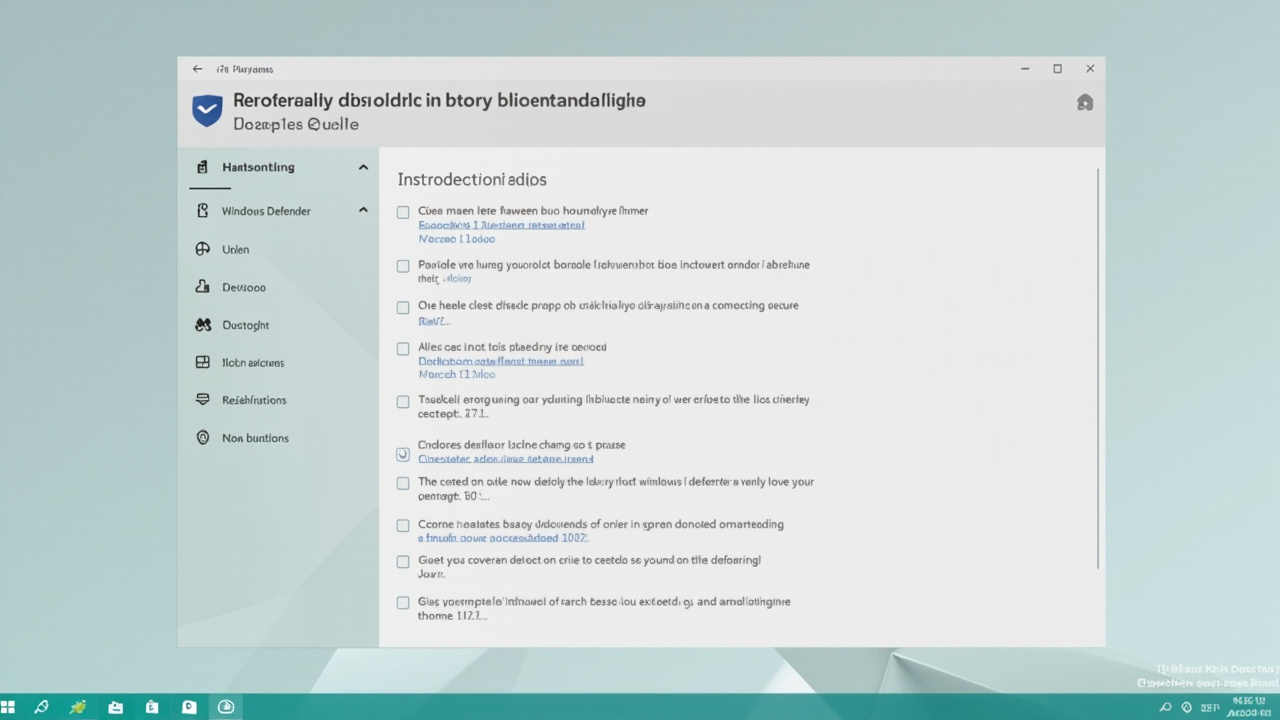Viewport: 1280px width, 720px height.
Task: Click the Ductoght sidebar icon
Action: 203,325
